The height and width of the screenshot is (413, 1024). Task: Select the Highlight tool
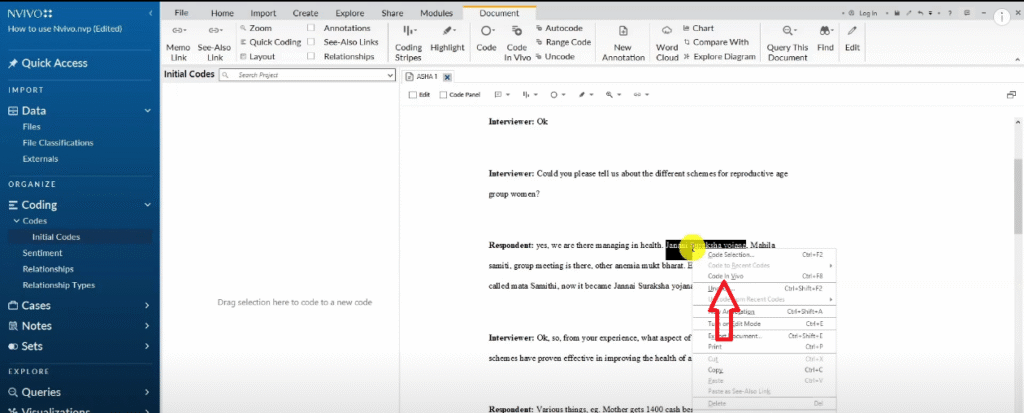(x=447, y=39)
